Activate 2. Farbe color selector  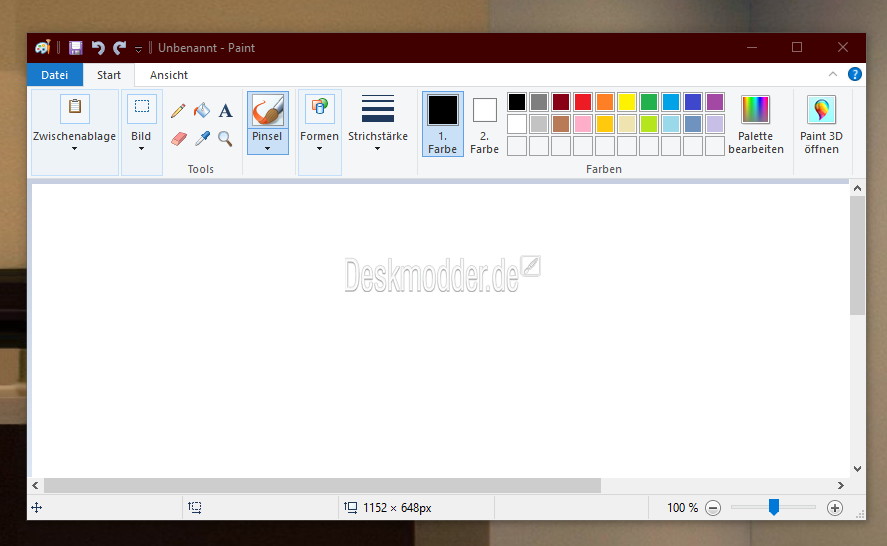pos(485,124)
